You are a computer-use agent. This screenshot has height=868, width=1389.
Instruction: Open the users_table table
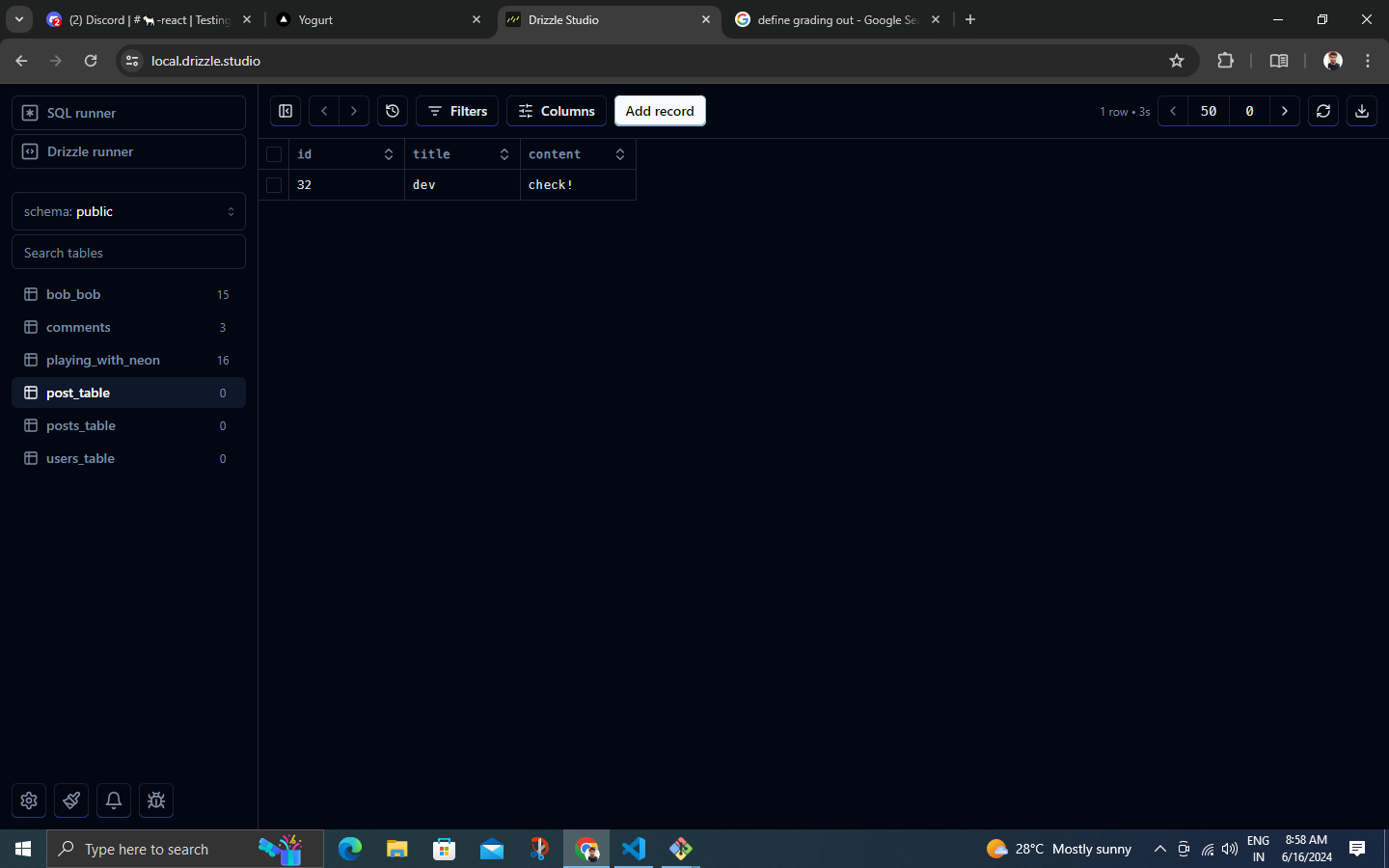coord(128,458)
